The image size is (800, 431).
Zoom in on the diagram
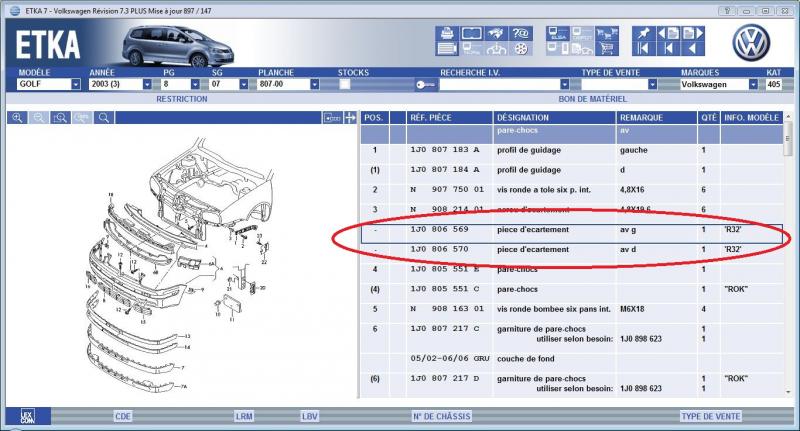[x=17, y=118]
